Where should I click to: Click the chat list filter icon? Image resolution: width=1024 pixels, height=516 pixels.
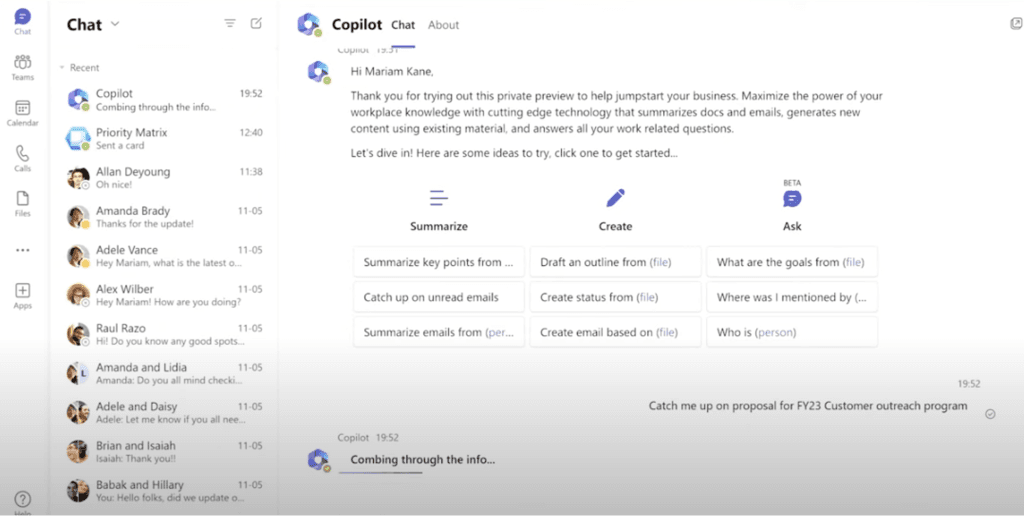(230, 24)
